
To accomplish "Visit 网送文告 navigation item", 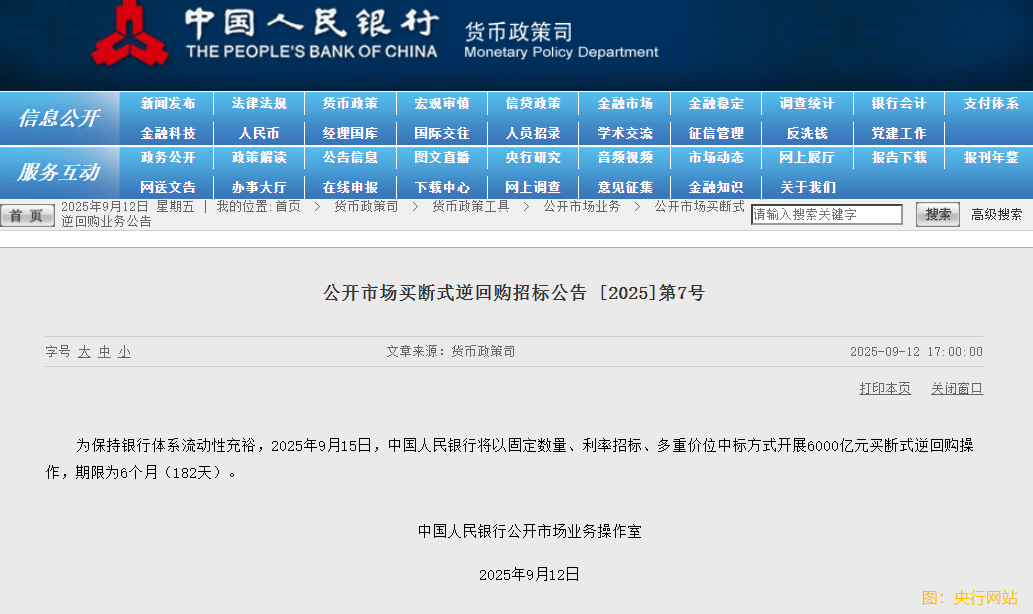I will [x=168, y=187].
